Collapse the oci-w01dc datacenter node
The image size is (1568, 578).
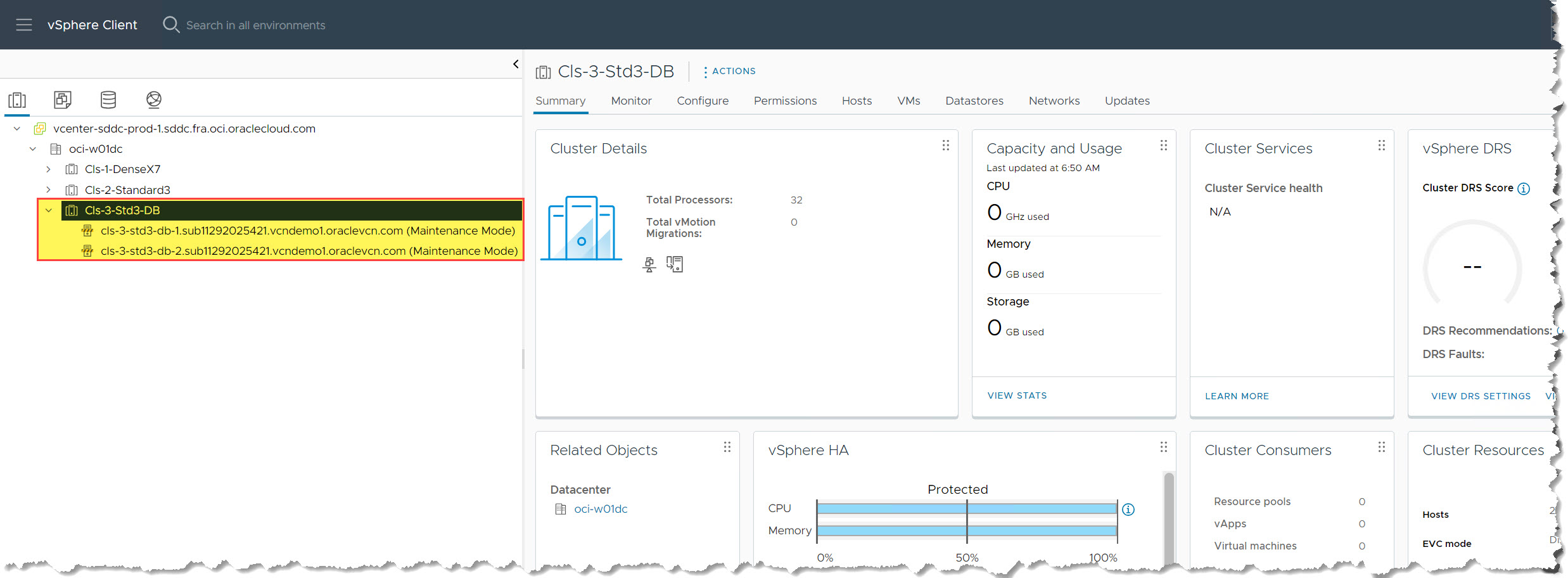click(x=33, y=149)
